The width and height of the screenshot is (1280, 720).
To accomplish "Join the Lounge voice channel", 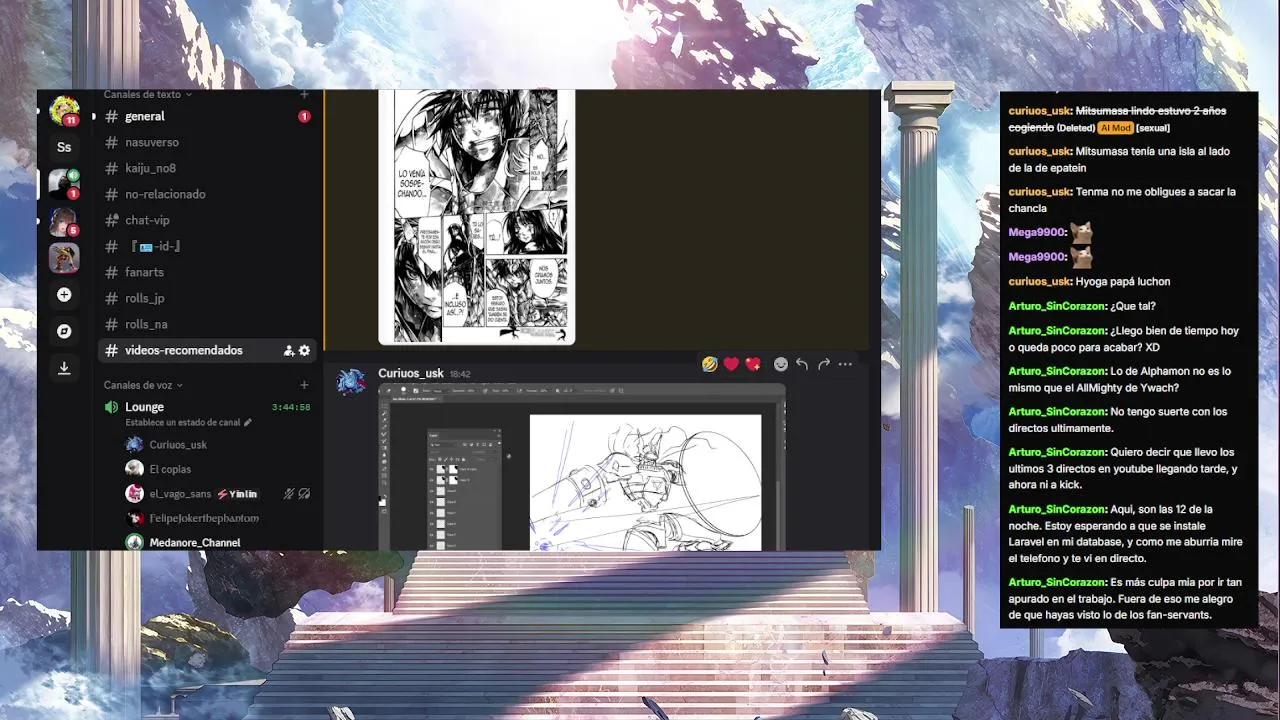I will 144,407.
